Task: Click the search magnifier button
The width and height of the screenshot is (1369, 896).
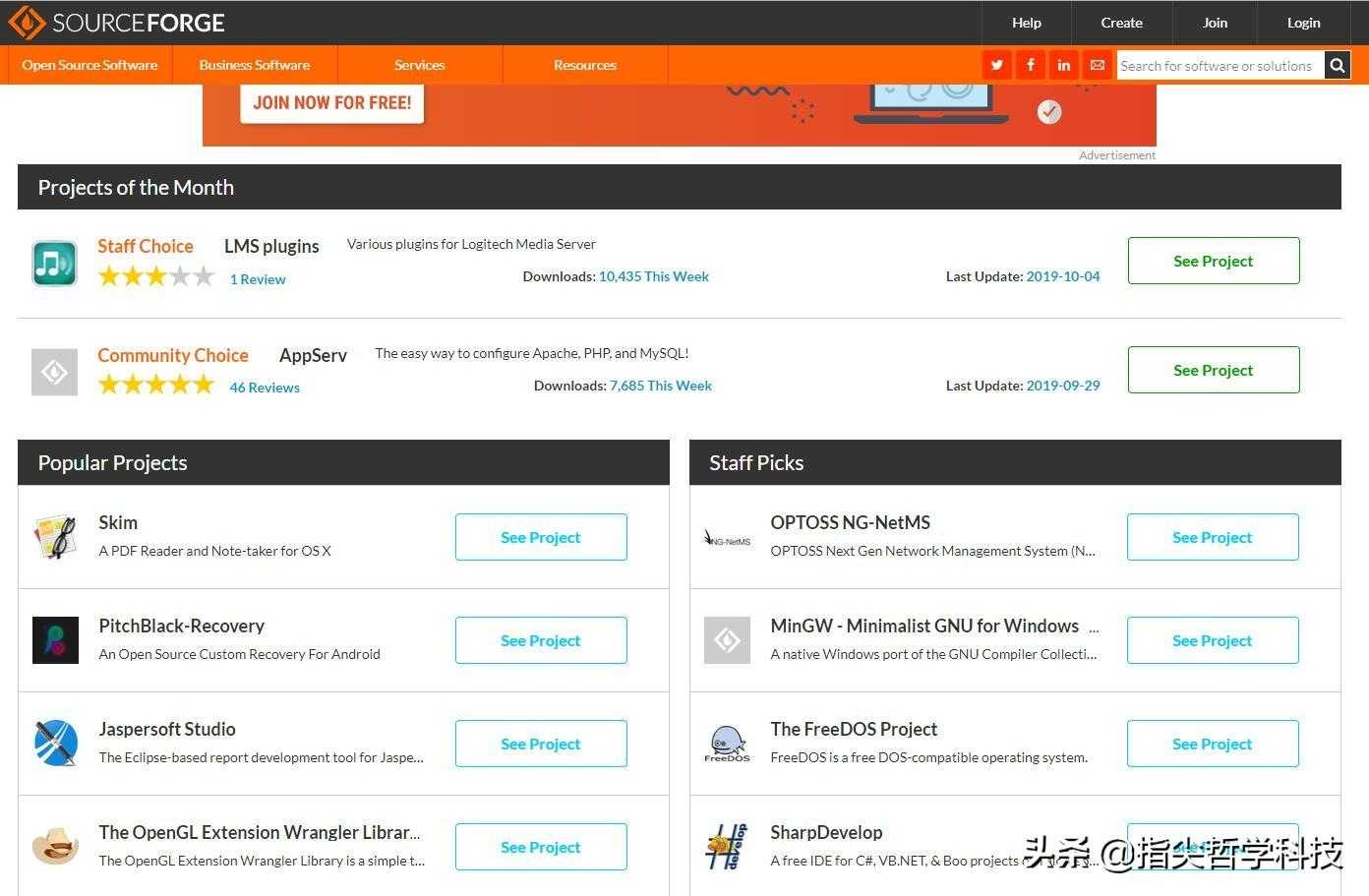Action: click(1338, 65)
